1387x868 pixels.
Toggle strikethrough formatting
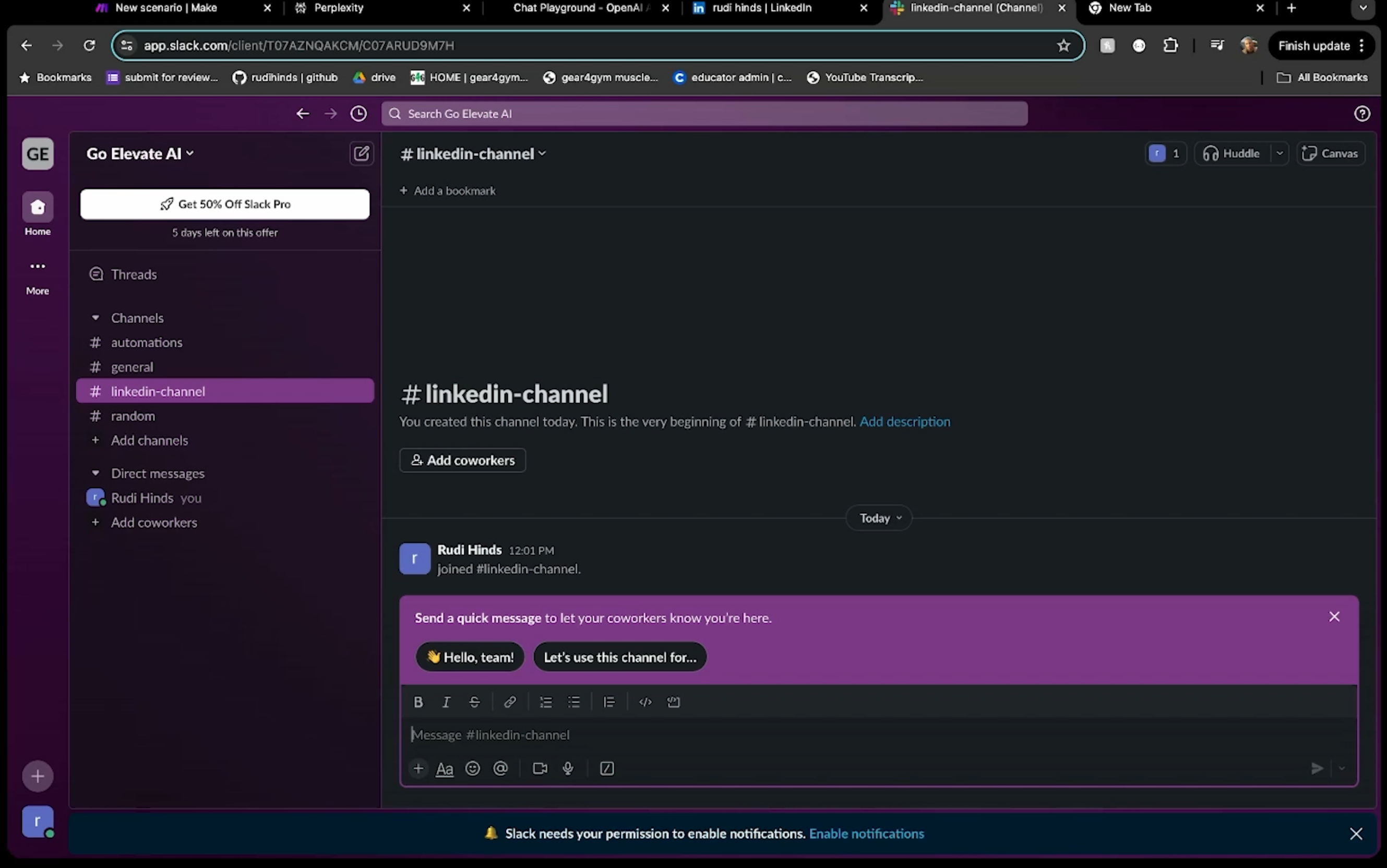point(474,702)
